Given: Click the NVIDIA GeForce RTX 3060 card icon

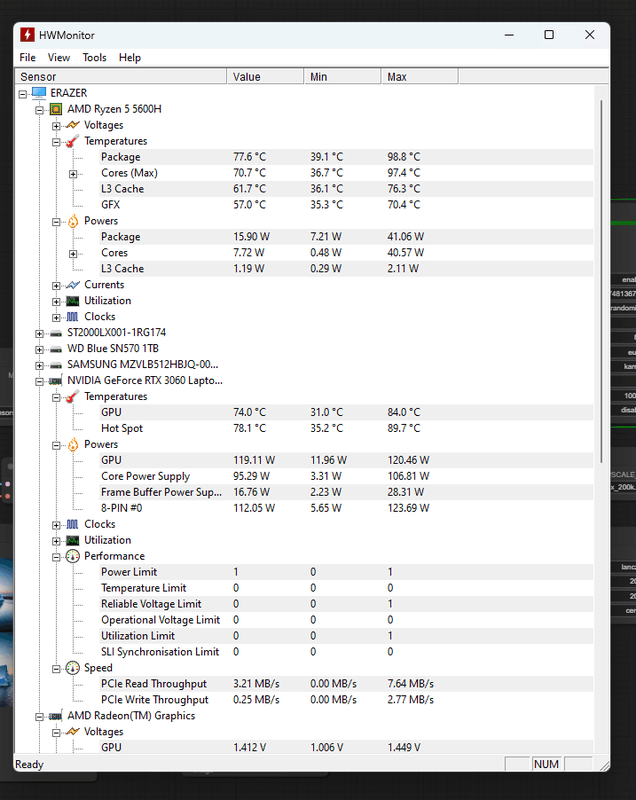Looking at the screenshot, I should point(55,381).
